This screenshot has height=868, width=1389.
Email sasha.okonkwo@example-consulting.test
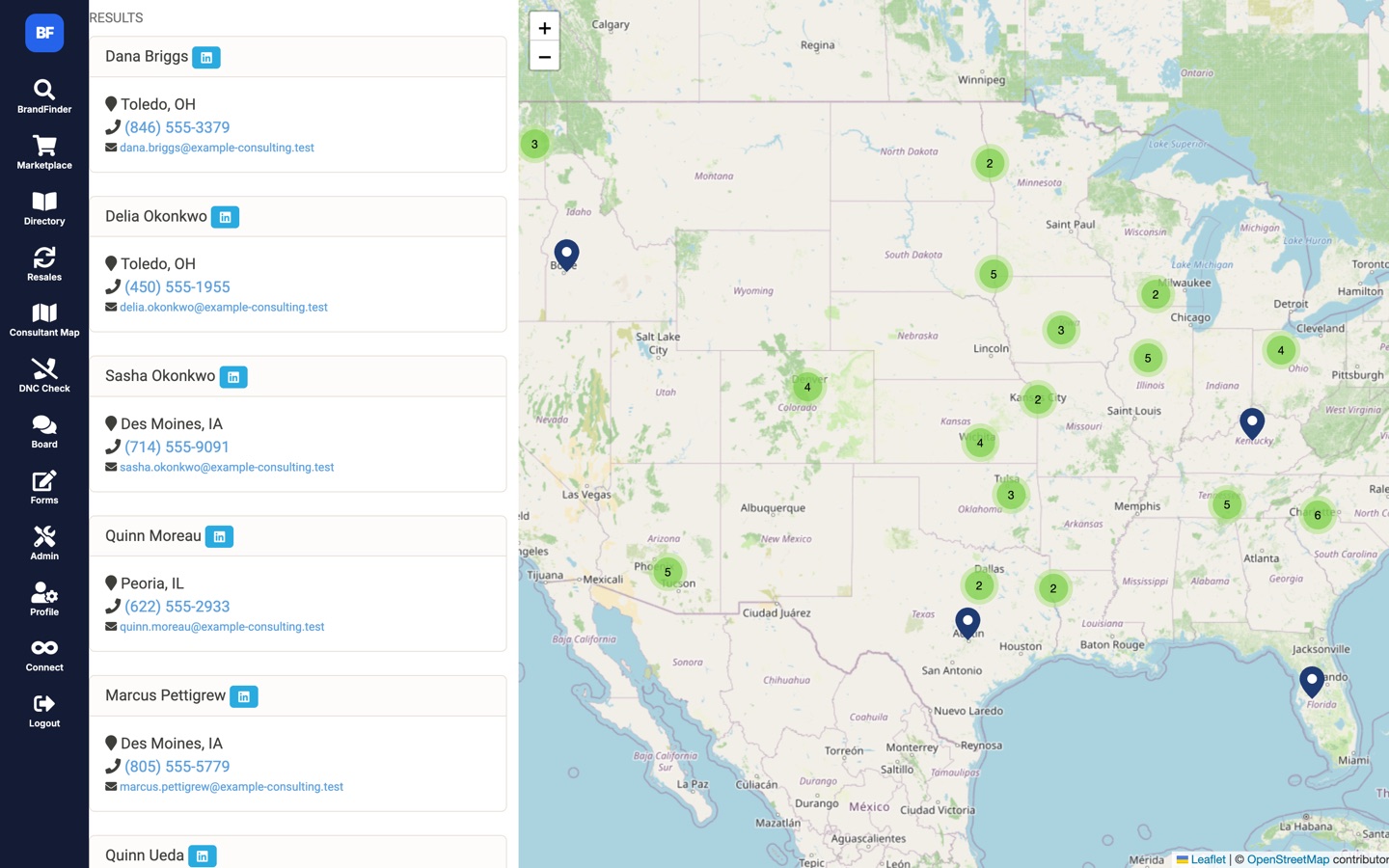[x=227, y=468]
